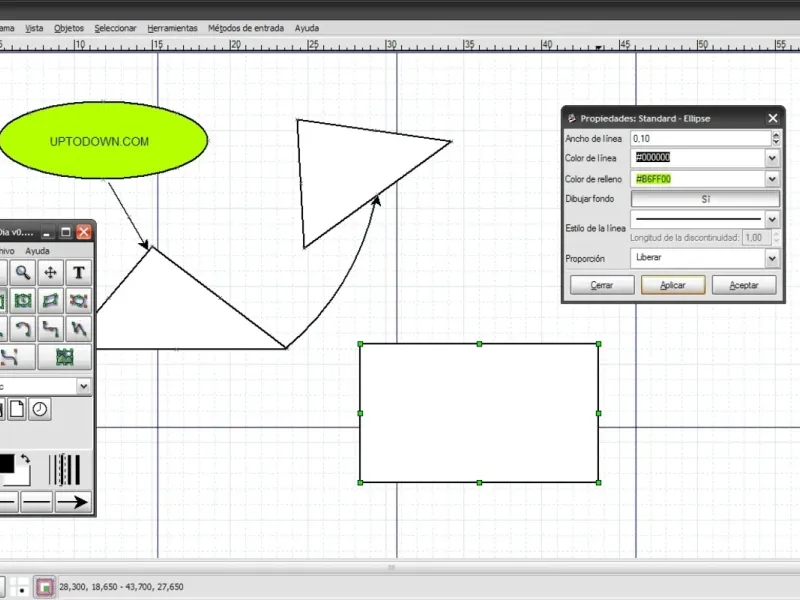
Task: Choose the middle line style button
Action: (x=36, y=502)
